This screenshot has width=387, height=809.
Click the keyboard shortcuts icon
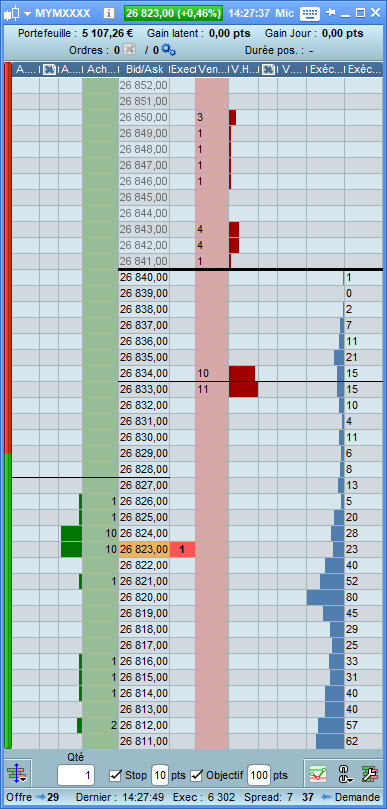click(x=310, y=13)
